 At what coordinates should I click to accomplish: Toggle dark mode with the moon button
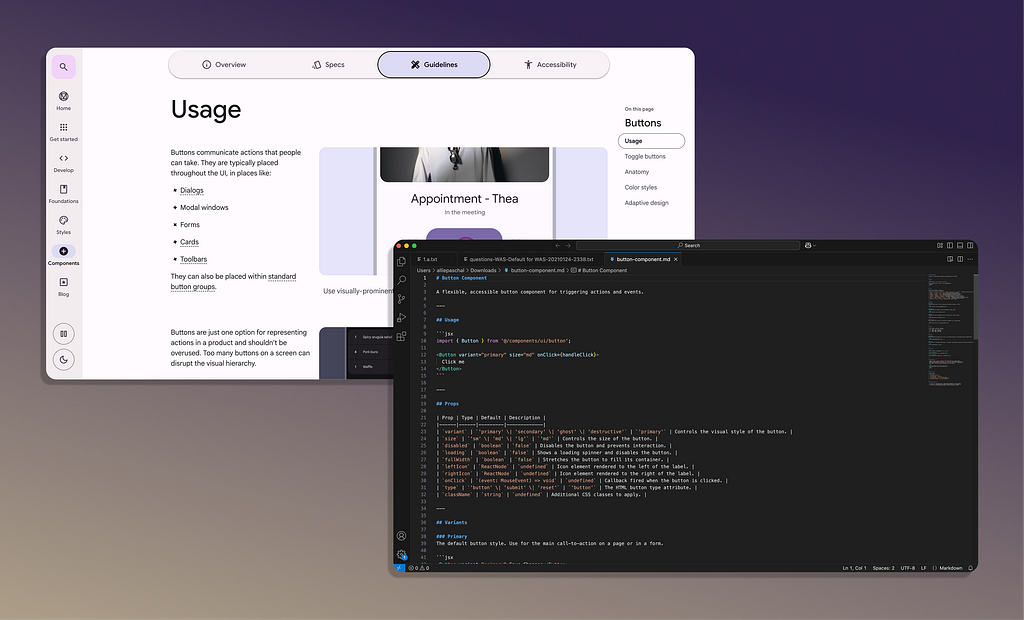[63, 359]
